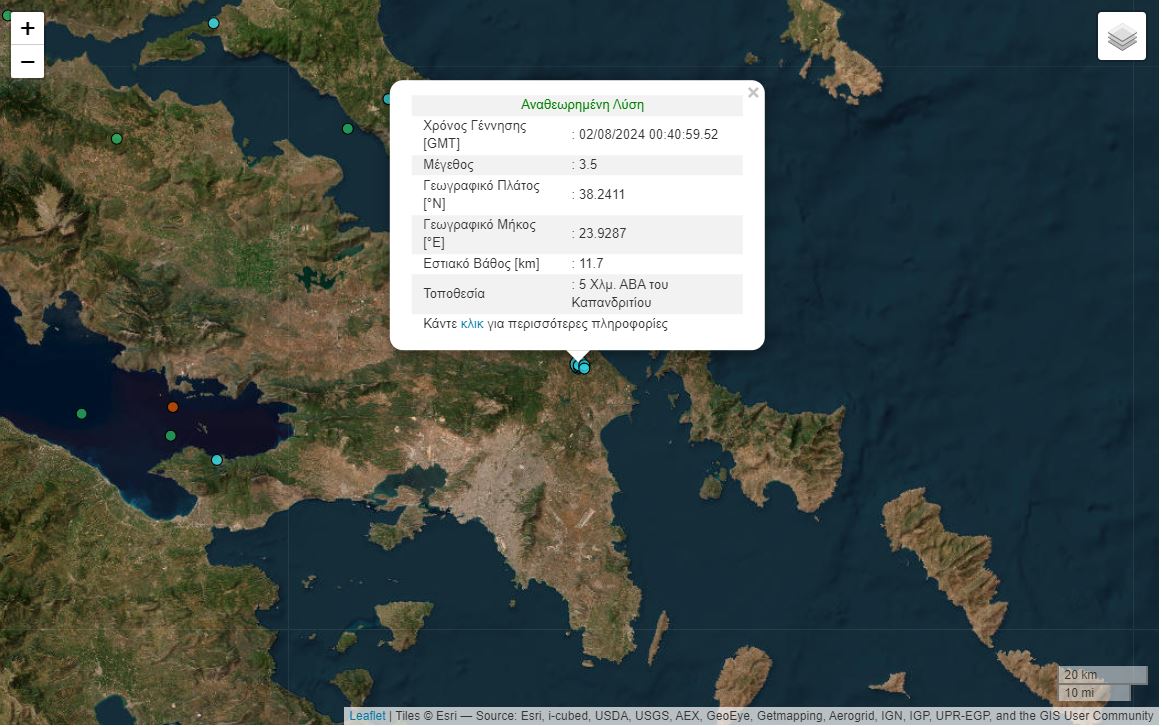Screen dimensions: 1162x727
Task: Select the green marker inland below zoom buttons
Action: (117, 139)
